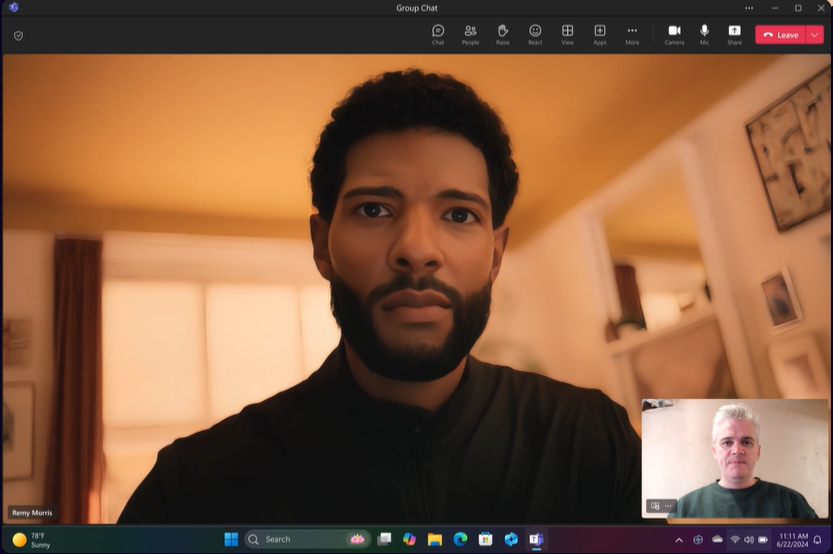Leave the meeting

780,35
